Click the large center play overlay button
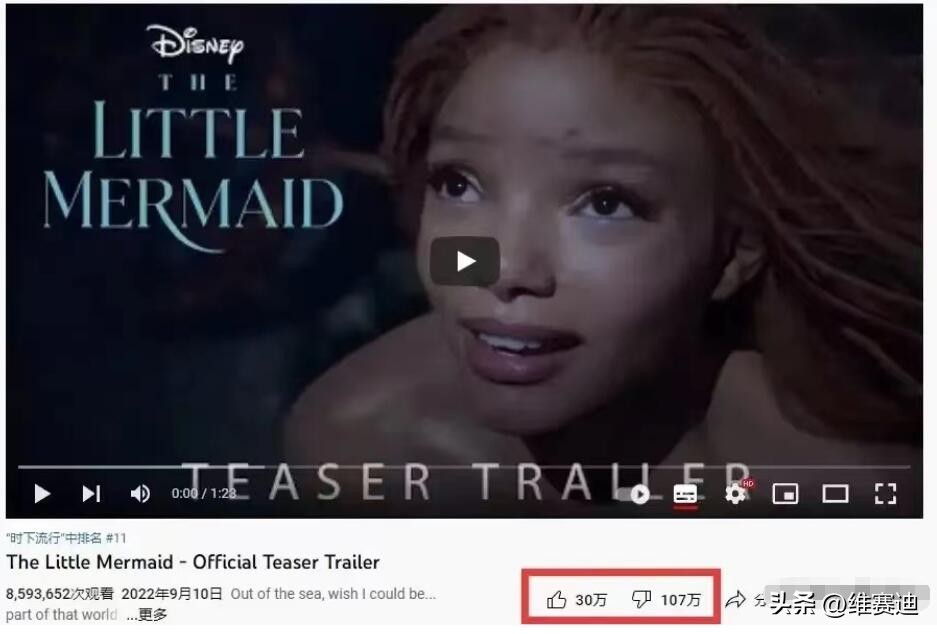This screenshot has height=634, width=937. [465, 261]
